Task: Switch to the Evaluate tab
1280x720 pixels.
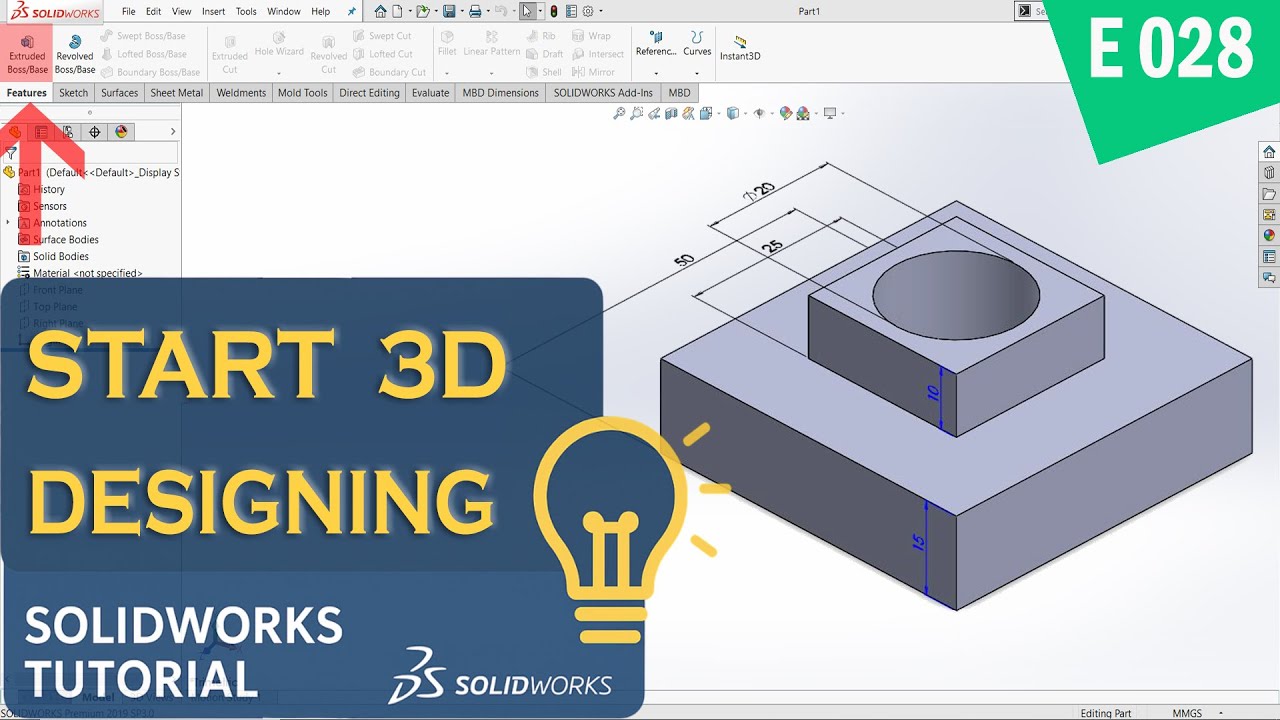Action: tap(430, 93)
